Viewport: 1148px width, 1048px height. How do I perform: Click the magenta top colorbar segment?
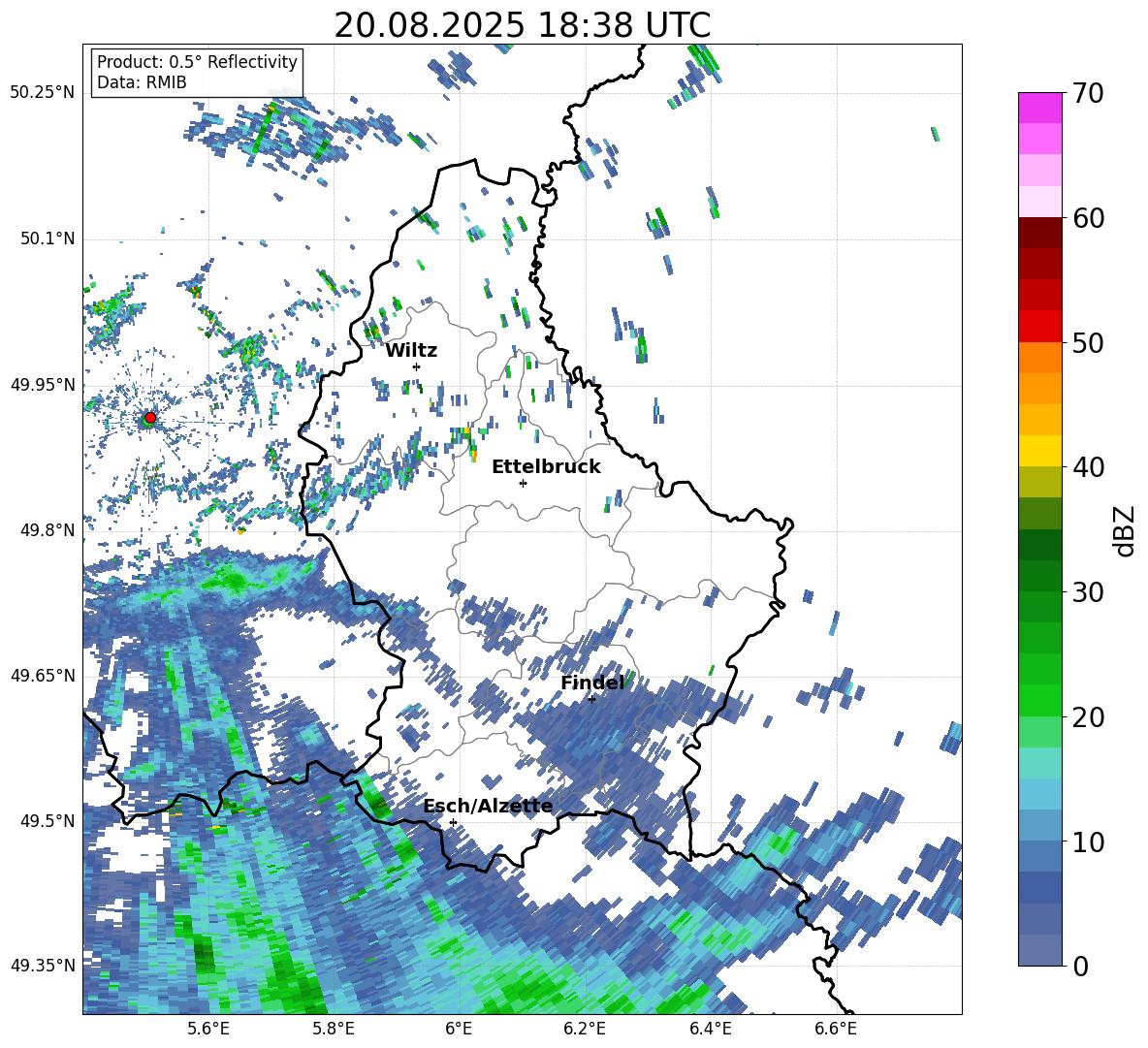click(x=1039, y=108)
